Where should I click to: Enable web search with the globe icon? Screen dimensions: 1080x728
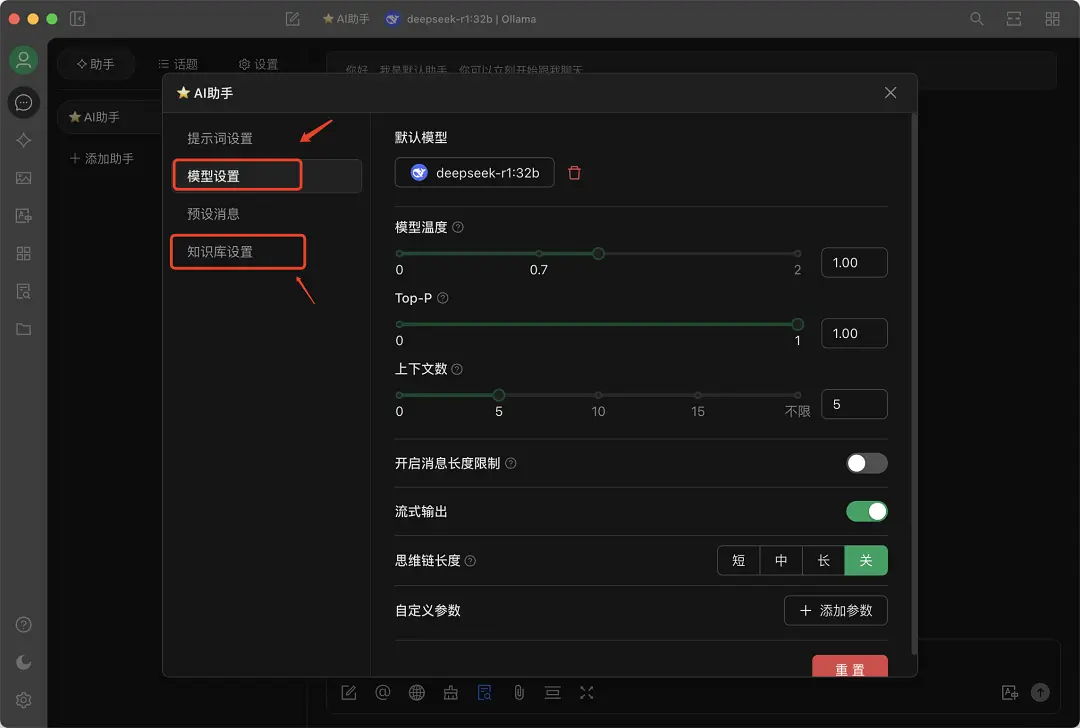tap(417, 692)
